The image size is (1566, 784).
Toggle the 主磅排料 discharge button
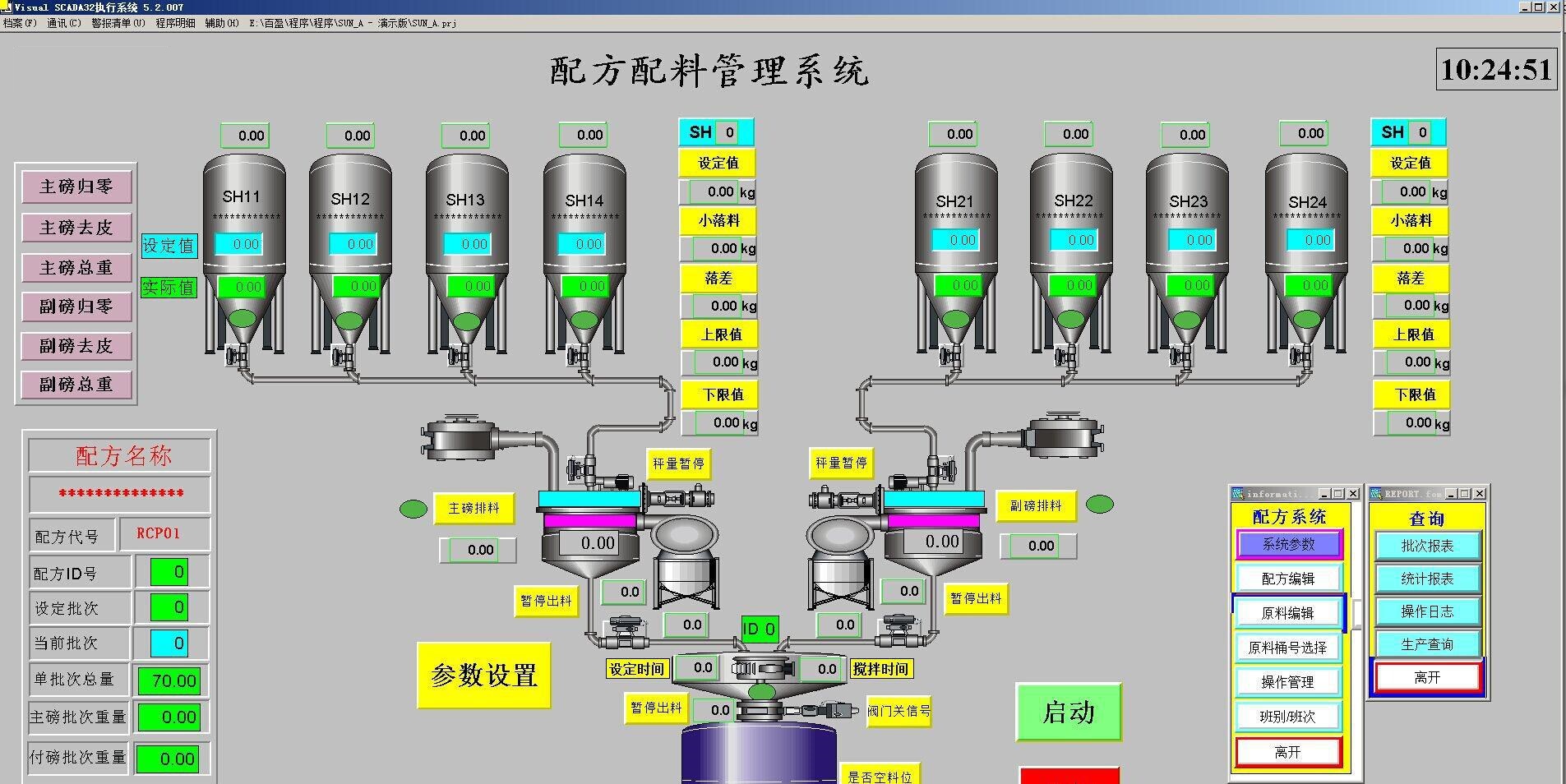(473, 509)
